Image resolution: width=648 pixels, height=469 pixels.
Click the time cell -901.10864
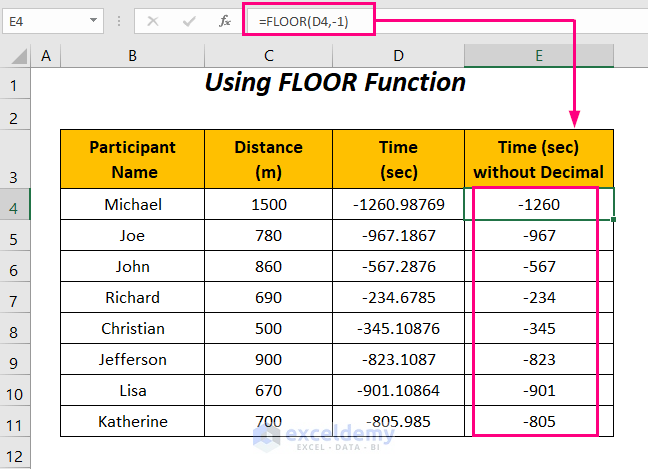point(398,390)
